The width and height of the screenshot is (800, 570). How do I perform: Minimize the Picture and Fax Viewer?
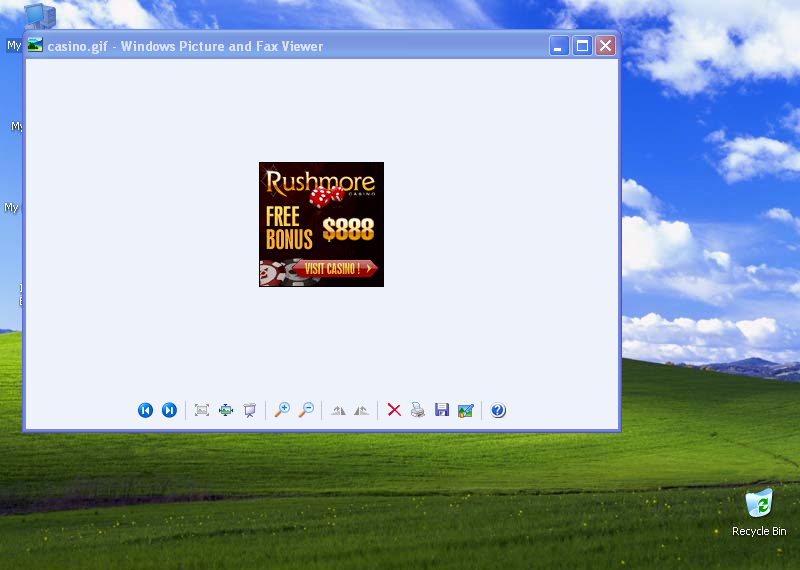click(559, 46)
